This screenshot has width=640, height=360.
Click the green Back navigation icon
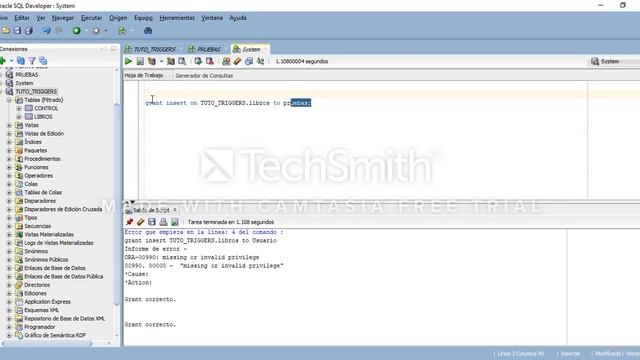tap(76, 31)
